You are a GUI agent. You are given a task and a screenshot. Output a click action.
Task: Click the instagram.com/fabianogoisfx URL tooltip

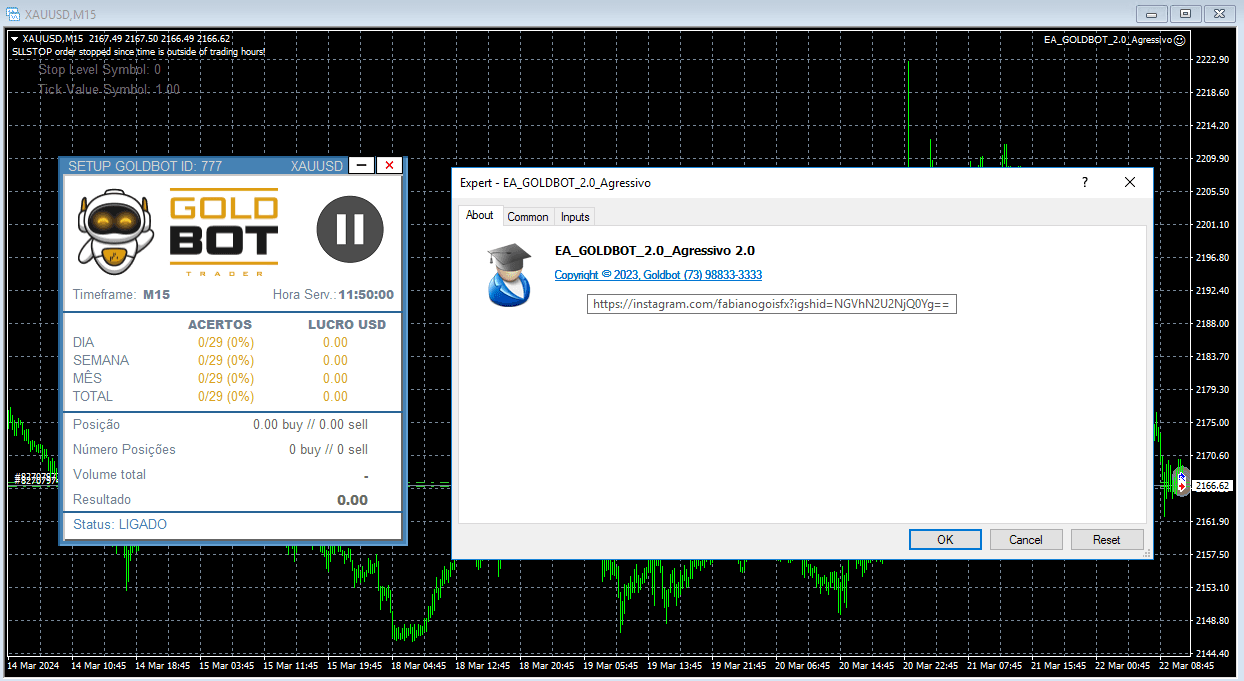coord(771,304)
